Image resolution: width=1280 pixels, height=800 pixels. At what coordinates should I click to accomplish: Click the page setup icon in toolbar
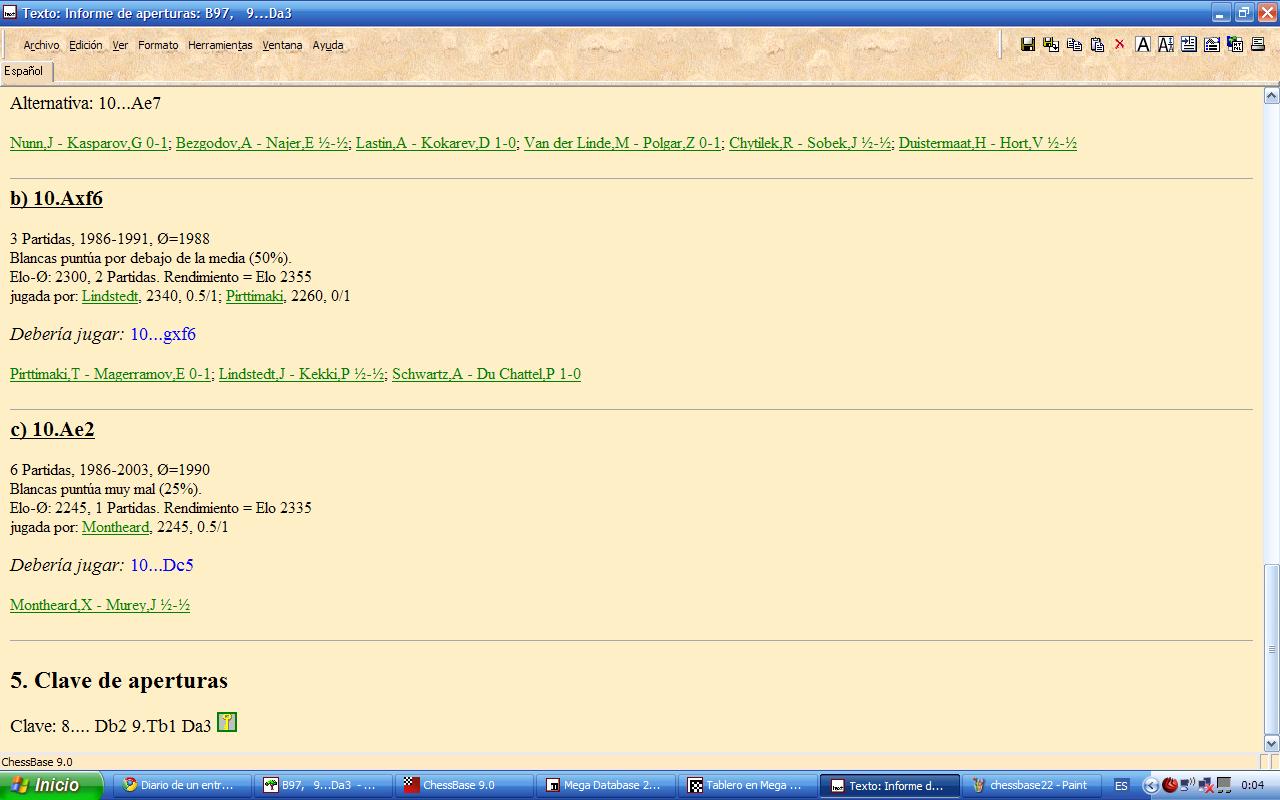click(x=1211, y=44)
